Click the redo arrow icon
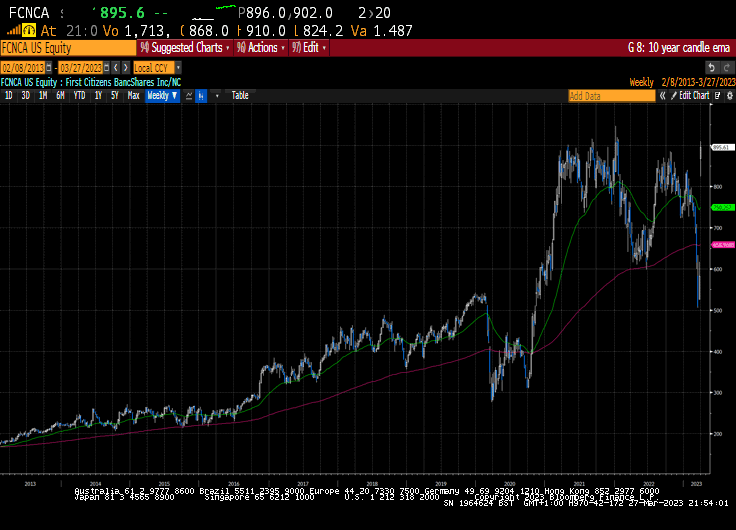This screenshot has height=530, width=736. click(x=726, y=68)
